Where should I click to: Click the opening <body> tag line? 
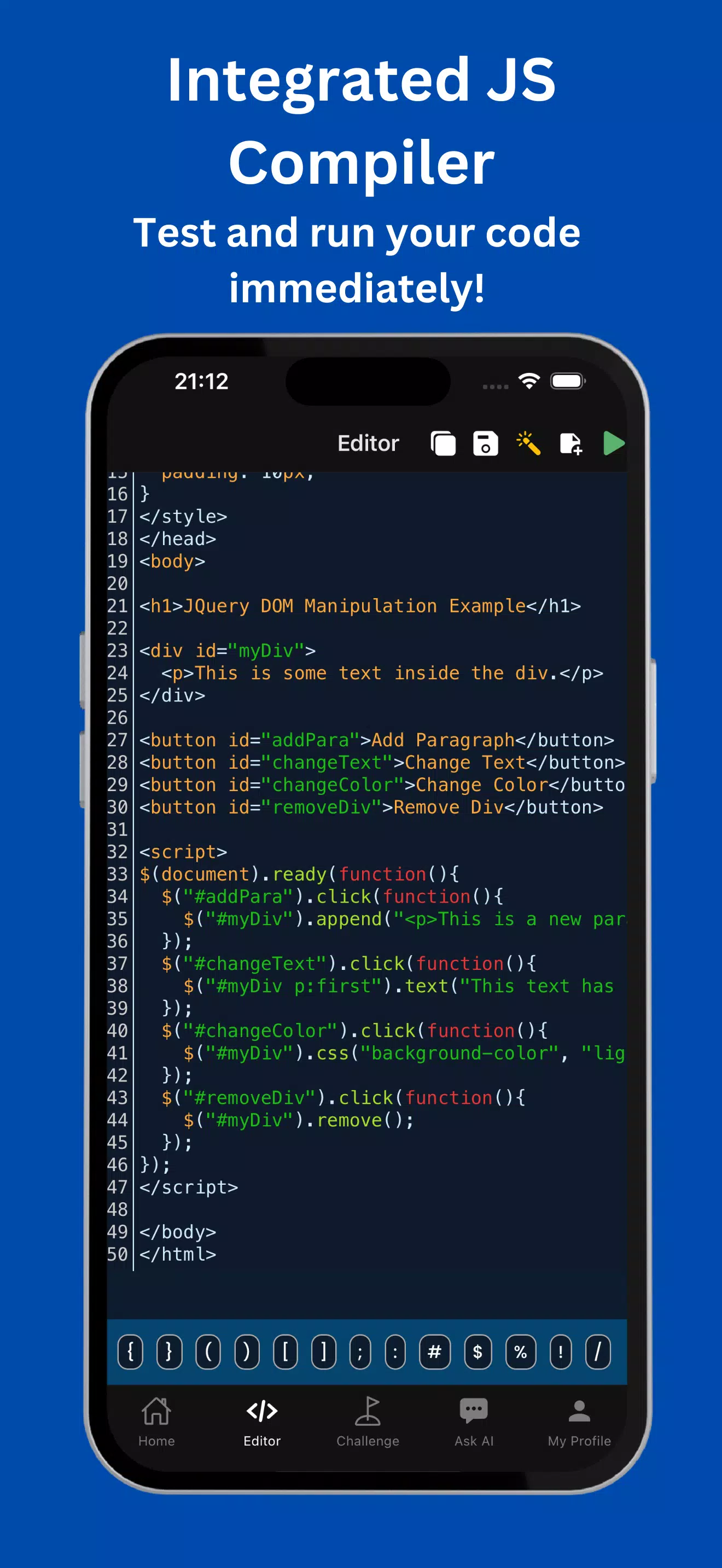point(172,561)
